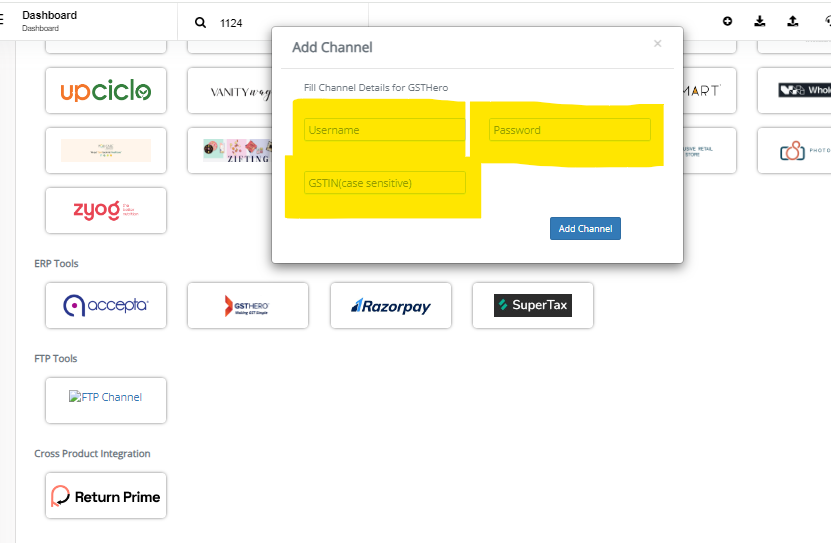Click the ERP Tools section heading

[56, 263]
